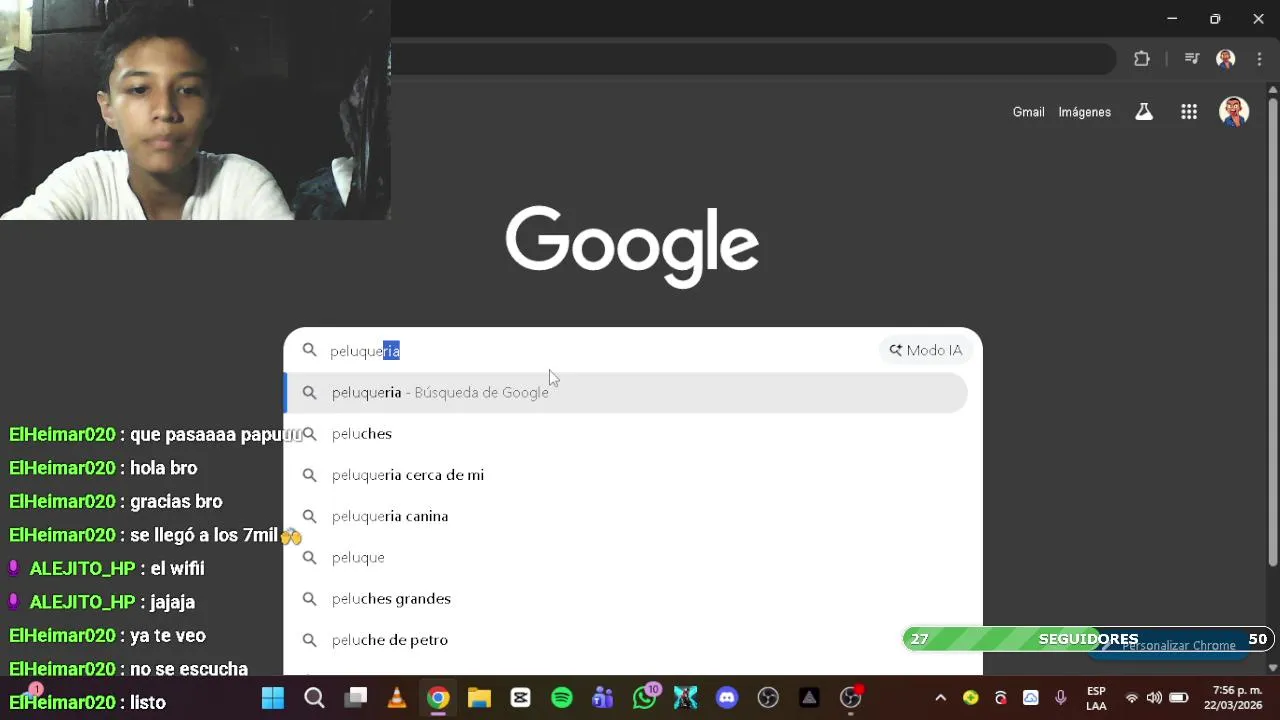Screen dimensions: 1280x720
Task: Click chat message 'que pasaaaa papuuu'
Action: 215,434
